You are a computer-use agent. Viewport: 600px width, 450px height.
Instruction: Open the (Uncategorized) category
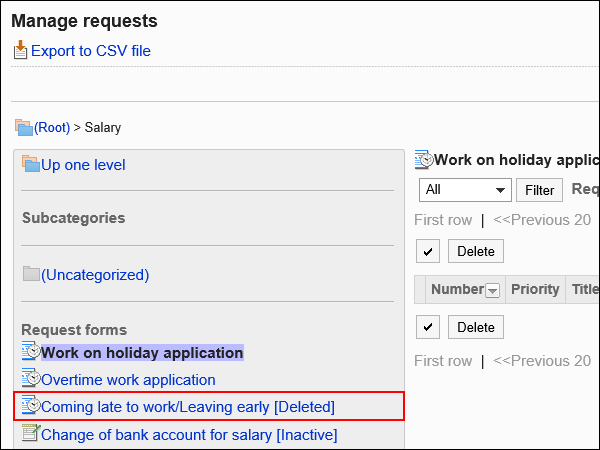(95, 275)
